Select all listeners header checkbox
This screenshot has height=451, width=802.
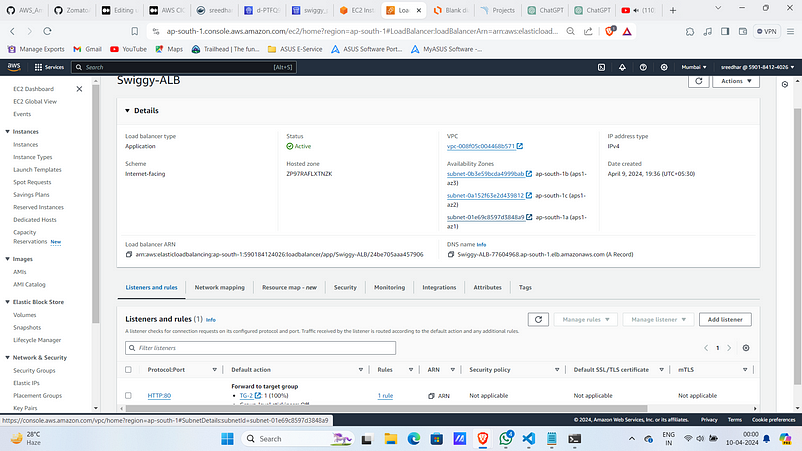pos(128,370)
